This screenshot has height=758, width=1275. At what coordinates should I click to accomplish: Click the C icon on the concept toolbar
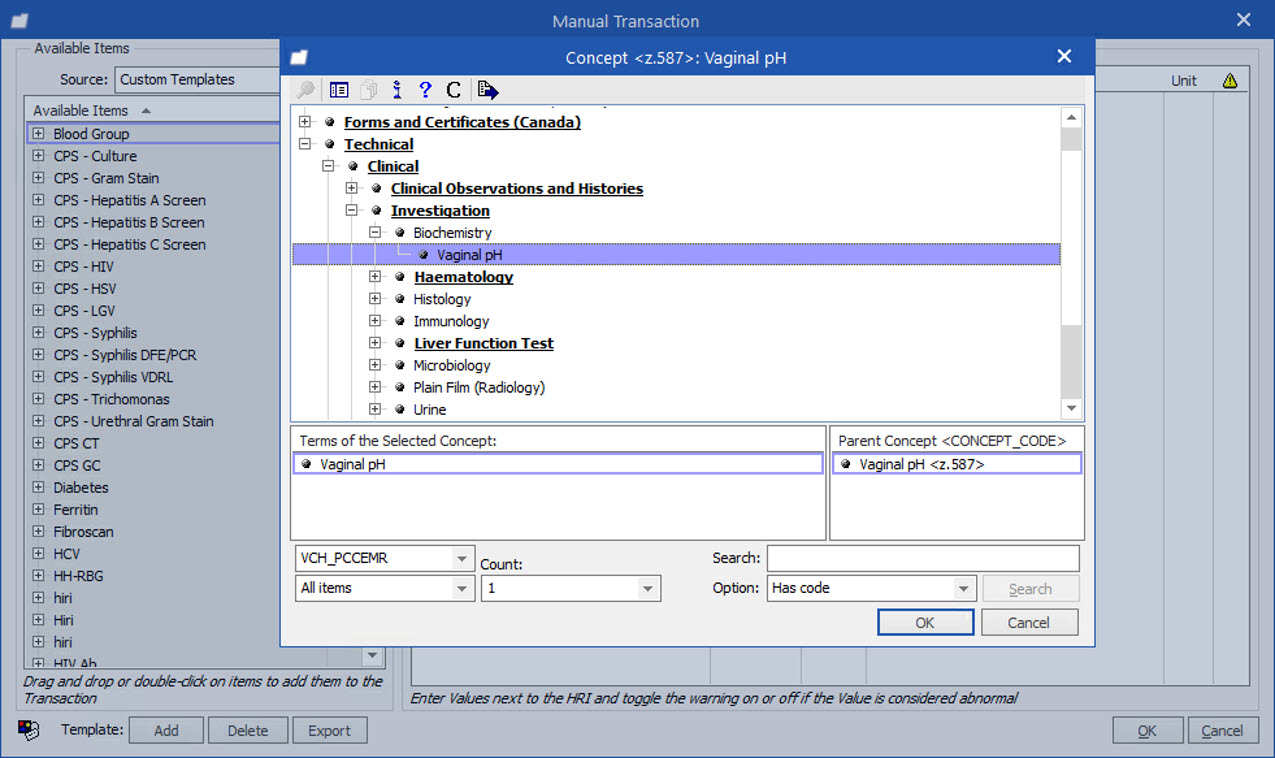point(452,89)
